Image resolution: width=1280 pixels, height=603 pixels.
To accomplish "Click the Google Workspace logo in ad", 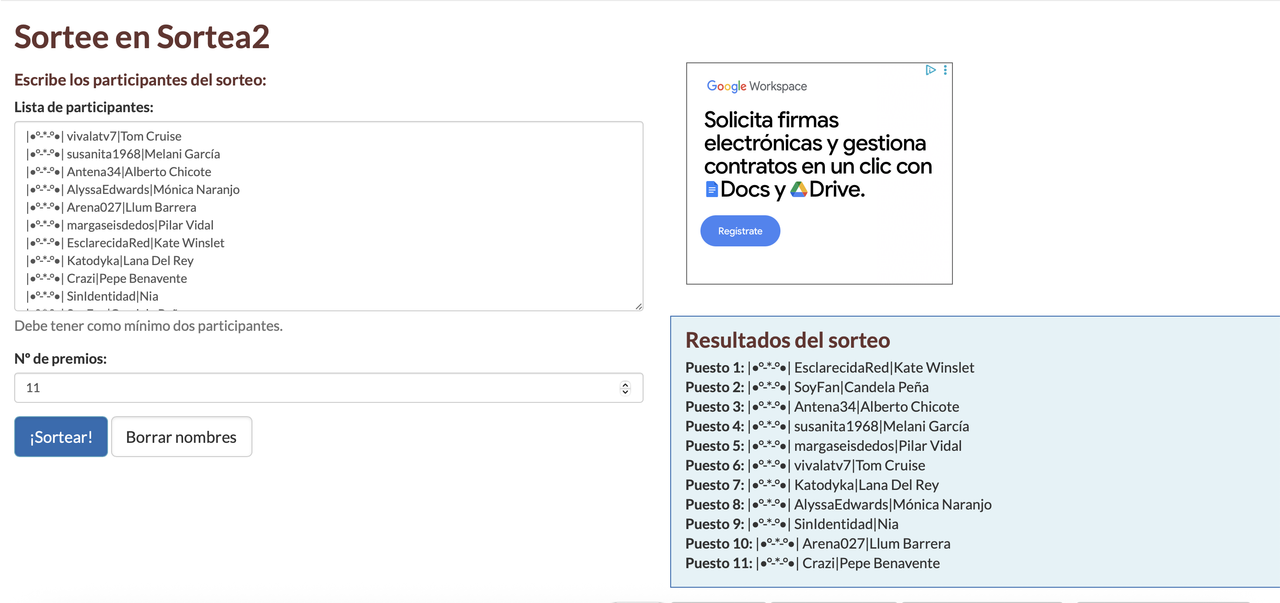I will (756, 86).
